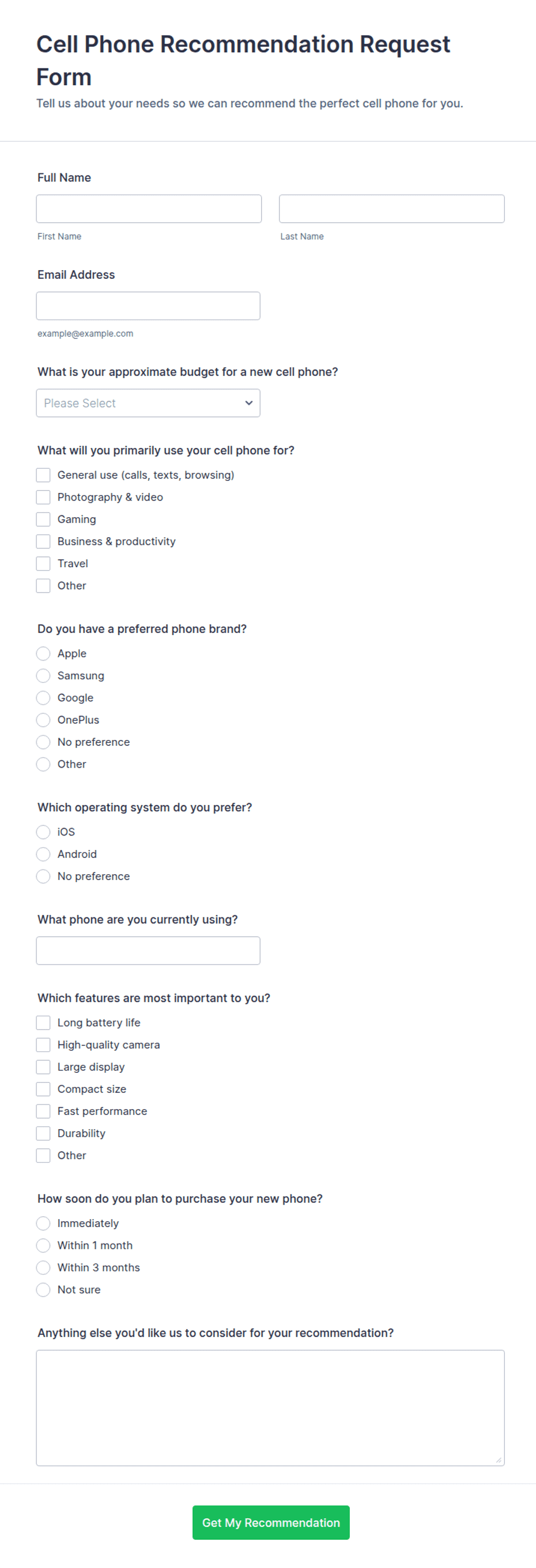Click the First Name input field

pyautogui.click(x=149, y=209)
